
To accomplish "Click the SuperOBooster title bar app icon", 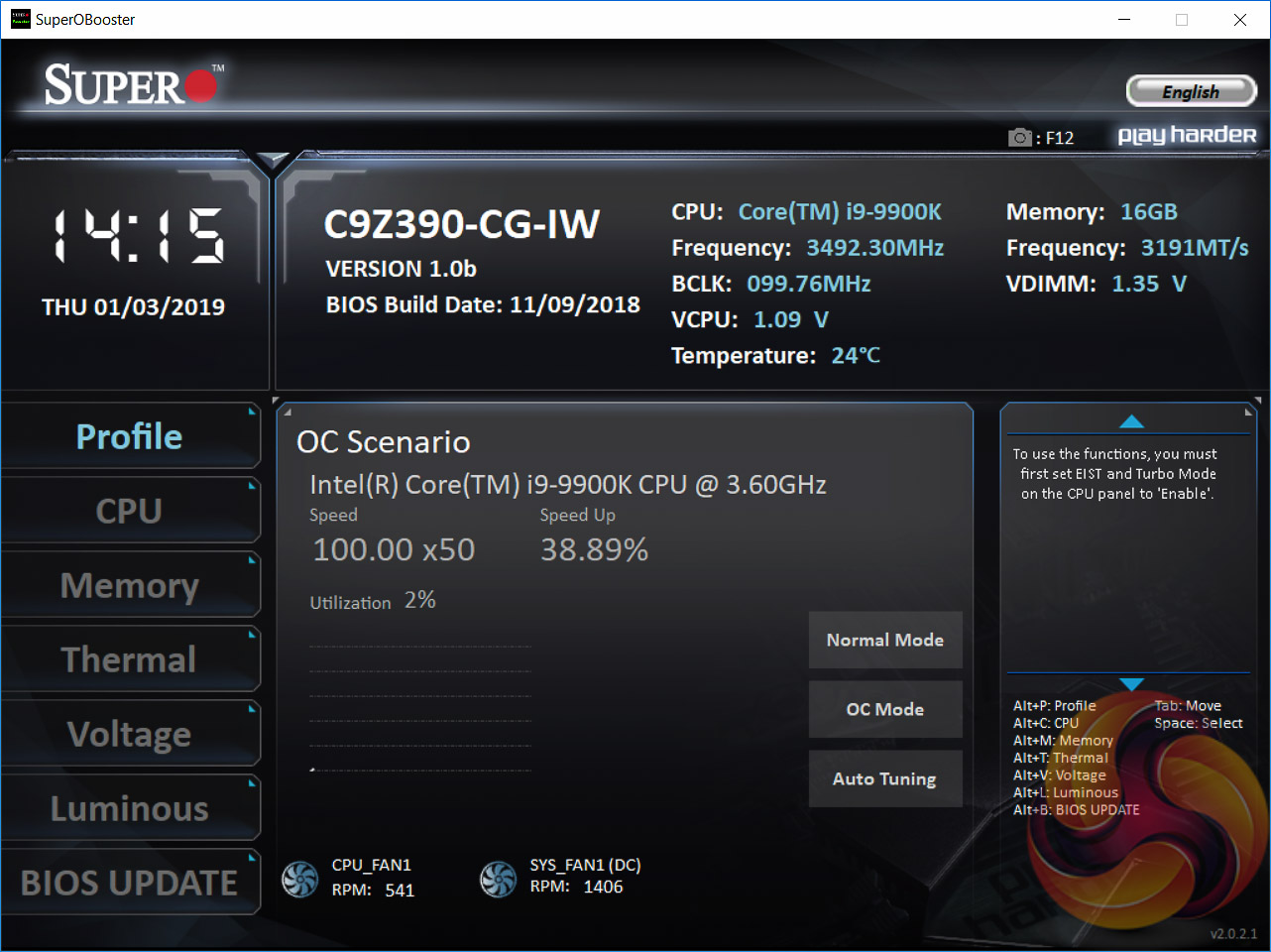I will click(x=21, y=19).
